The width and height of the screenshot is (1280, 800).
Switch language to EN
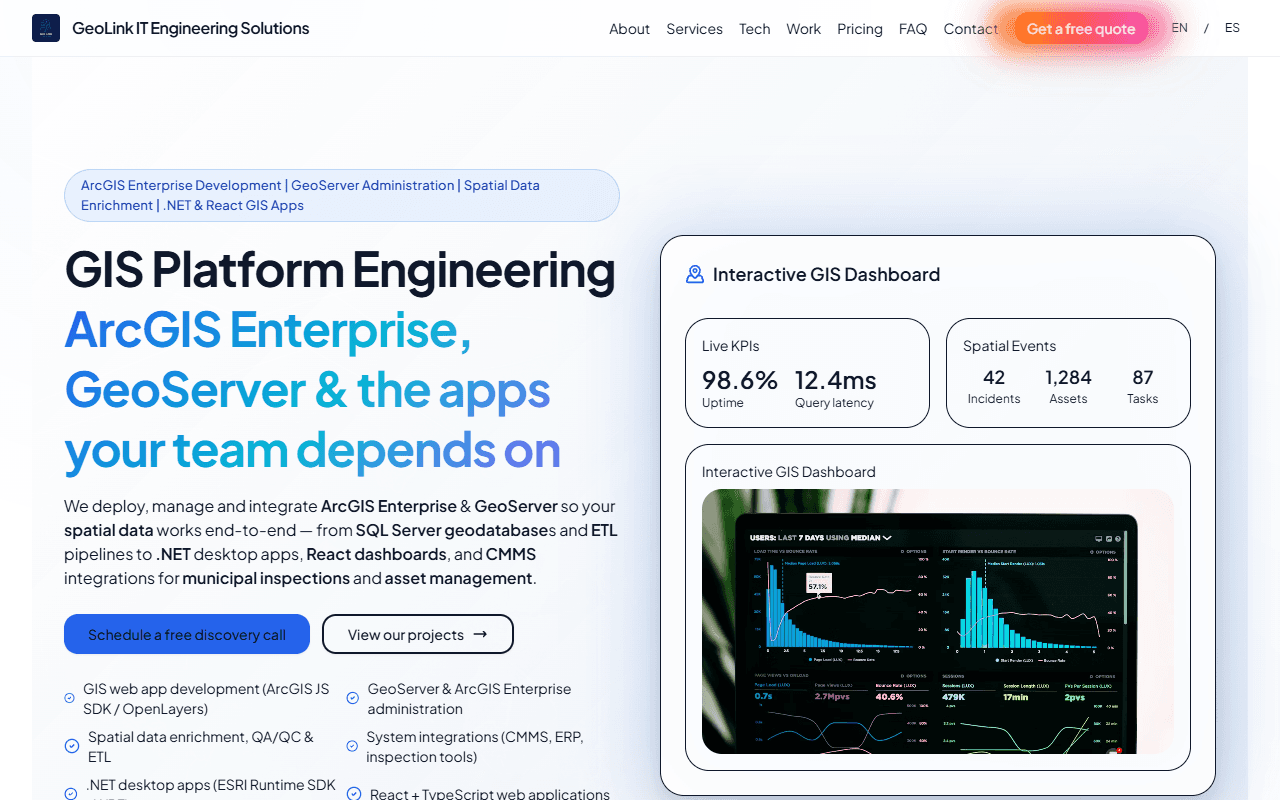click(x=1180, y=28)
